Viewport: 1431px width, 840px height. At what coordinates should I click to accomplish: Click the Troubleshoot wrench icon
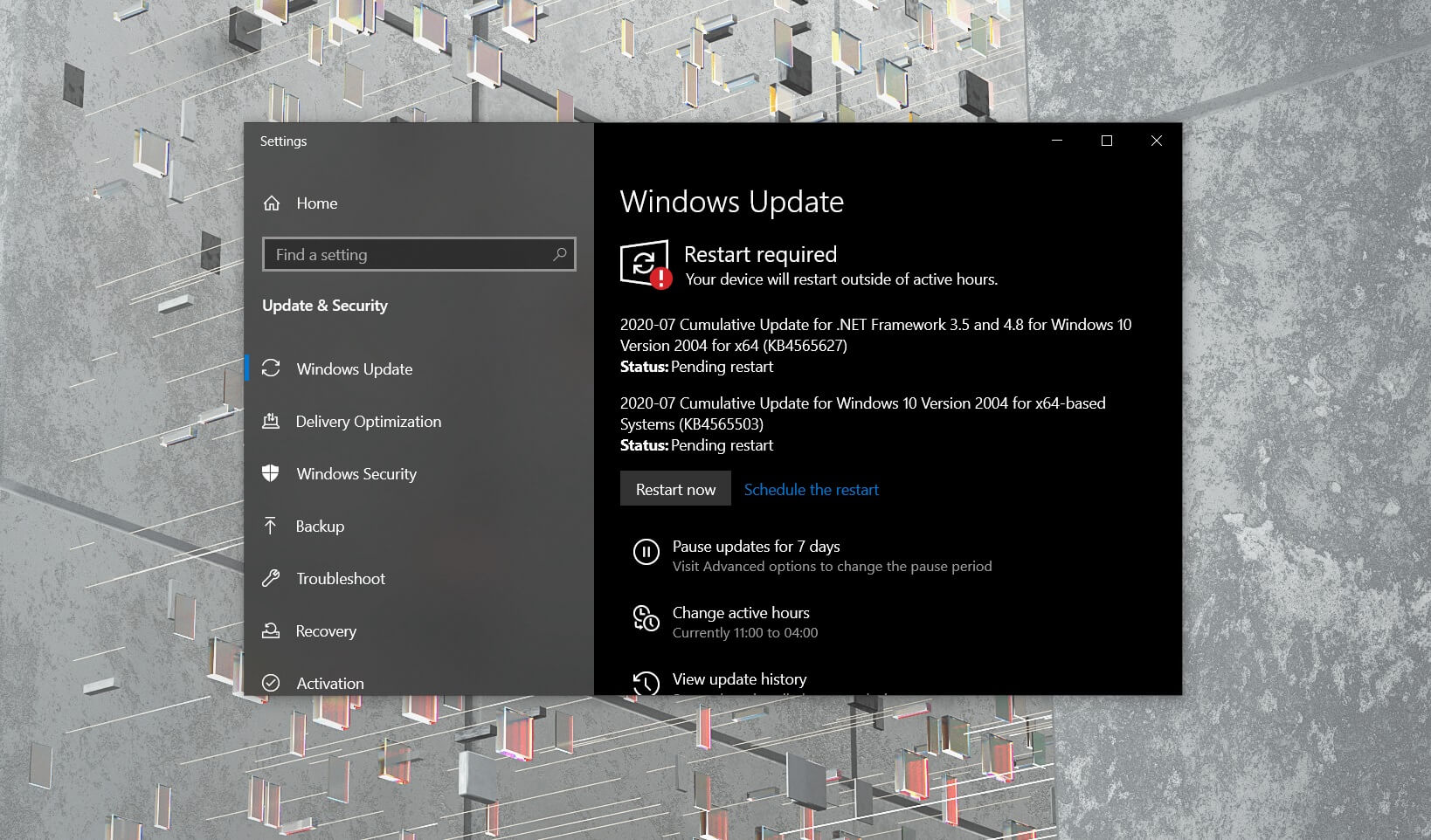click(271, 578)
